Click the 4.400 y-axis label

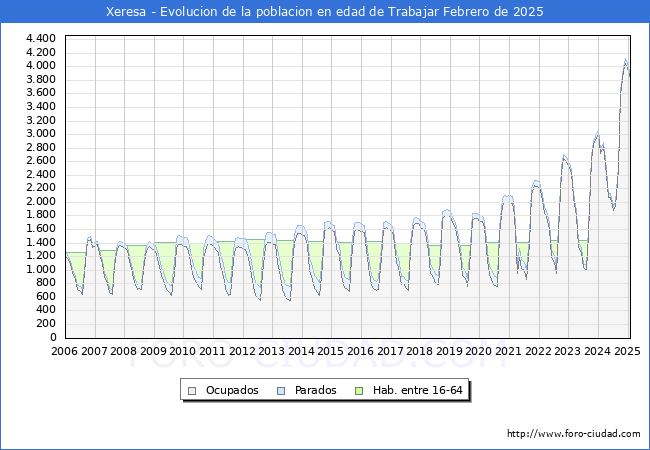click(41, 39)
